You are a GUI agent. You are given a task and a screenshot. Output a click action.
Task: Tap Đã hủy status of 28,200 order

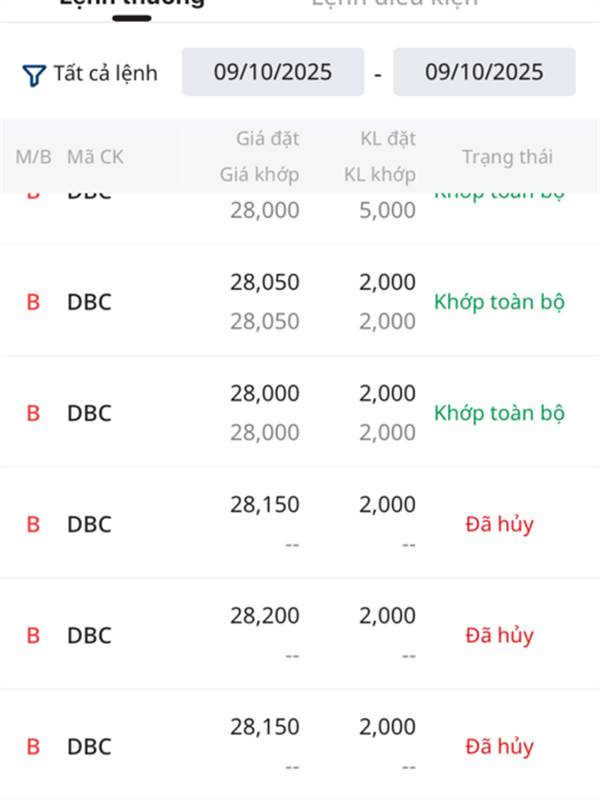pyautogui.click(x=499, y=635)
